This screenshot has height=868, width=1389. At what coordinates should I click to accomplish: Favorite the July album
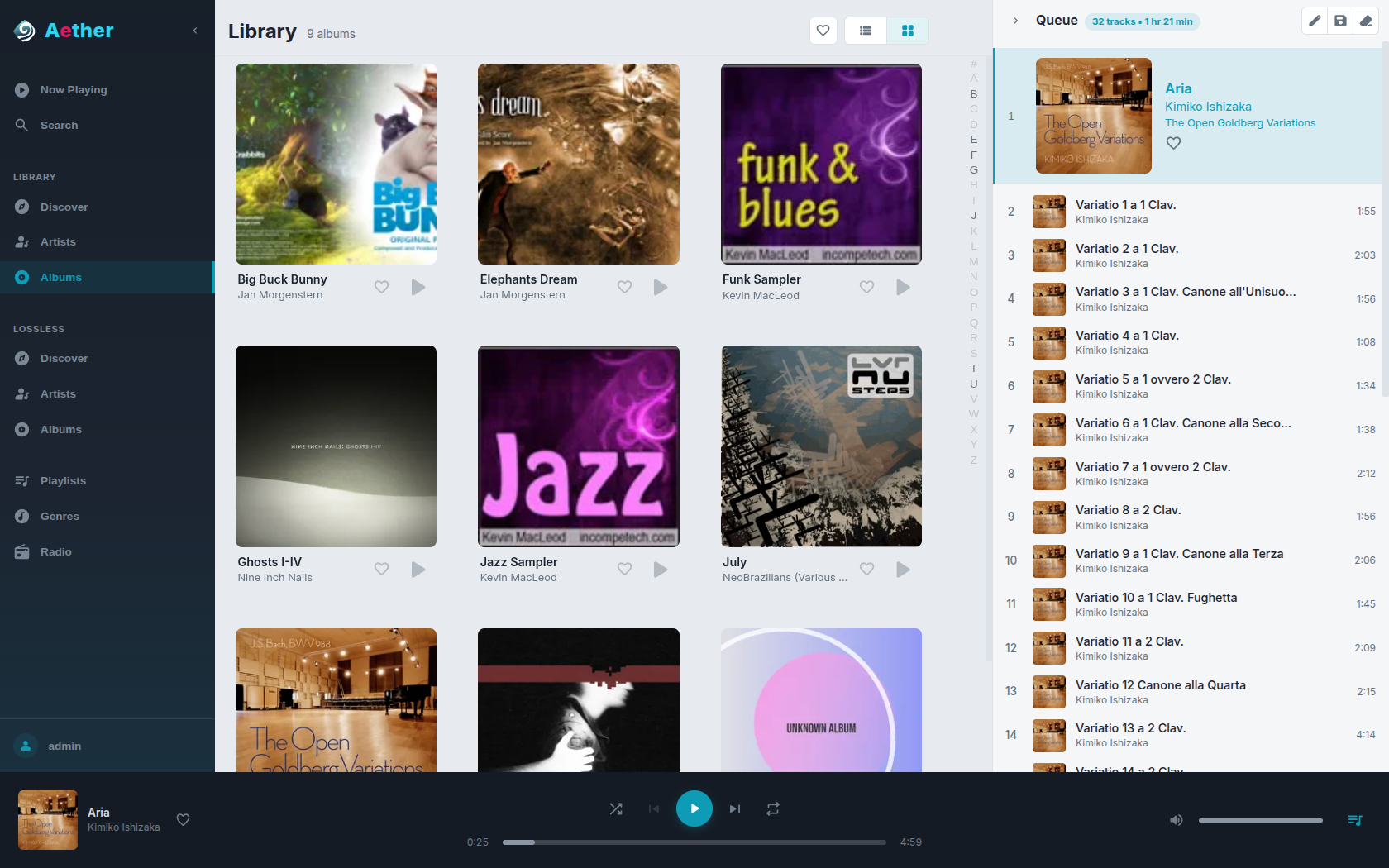(866, 569)
